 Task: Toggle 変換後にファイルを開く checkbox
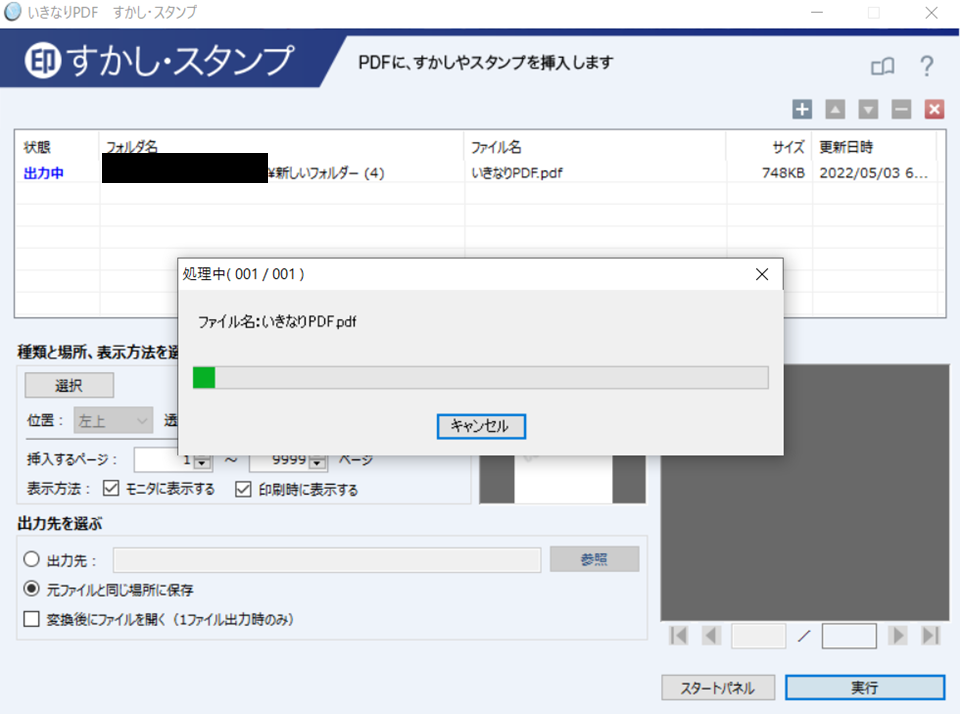(x=31, y=619)
